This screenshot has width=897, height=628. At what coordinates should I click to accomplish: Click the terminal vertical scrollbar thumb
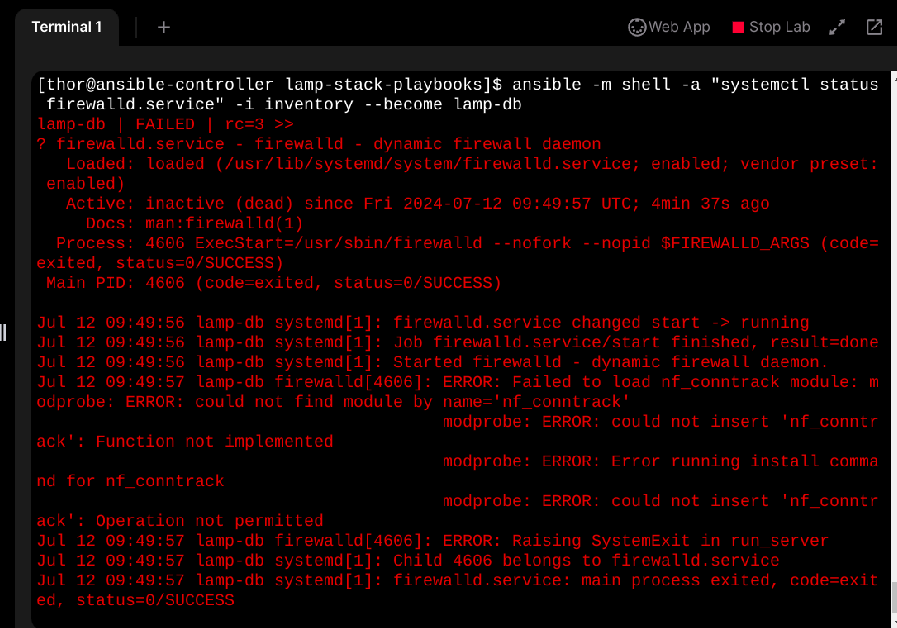click(x=893, y=598)
